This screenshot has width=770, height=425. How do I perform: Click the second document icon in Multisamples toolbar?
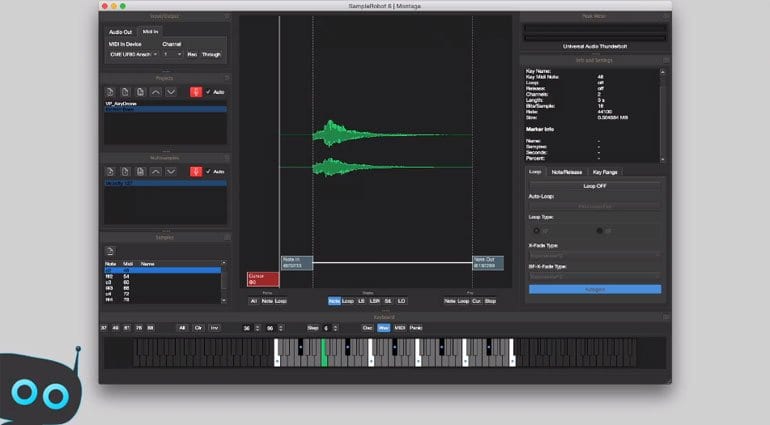pyautogui.click(x=125, y=171)
